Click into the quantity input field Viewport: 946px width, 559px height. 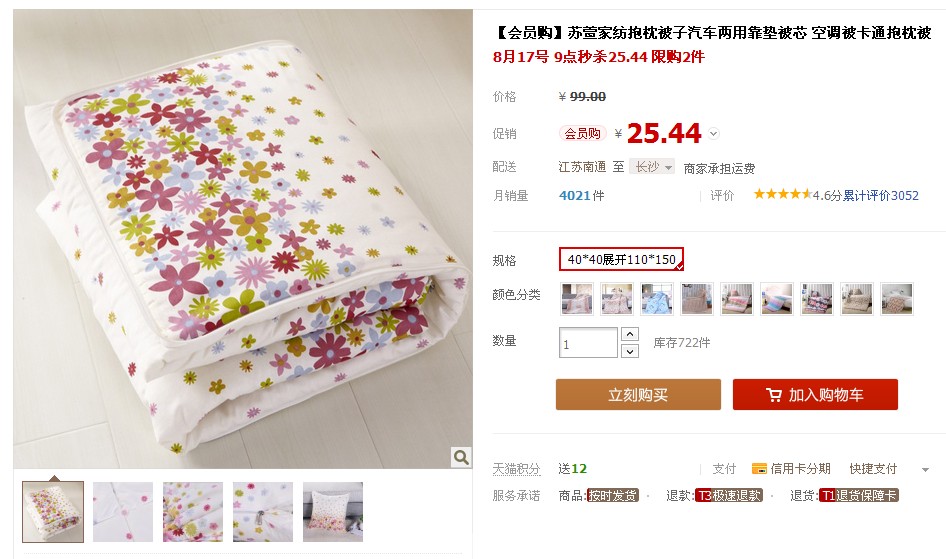click(588, 343)
